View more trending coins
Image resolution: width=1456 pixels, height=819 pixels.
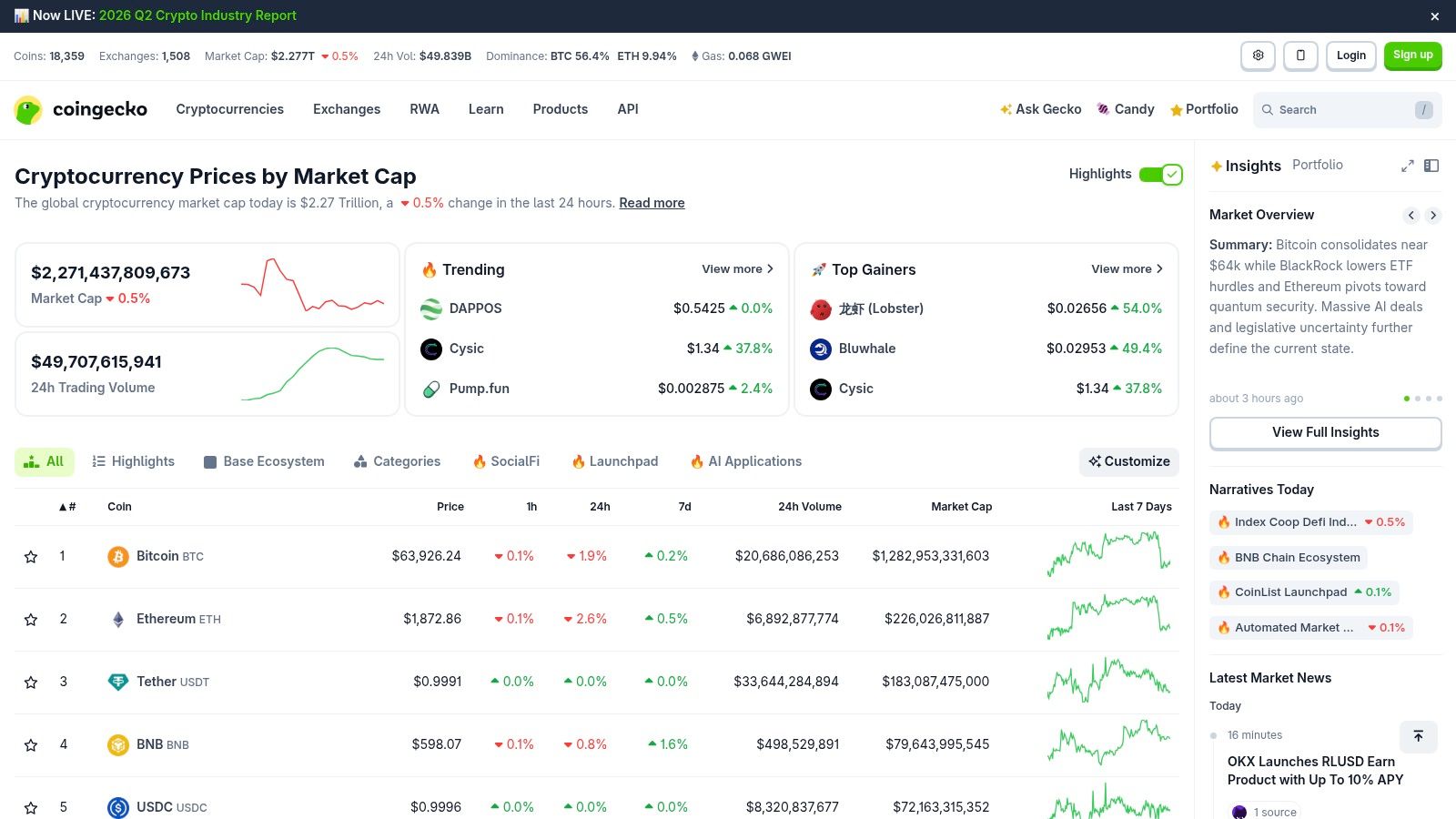(x=737, y=269)
